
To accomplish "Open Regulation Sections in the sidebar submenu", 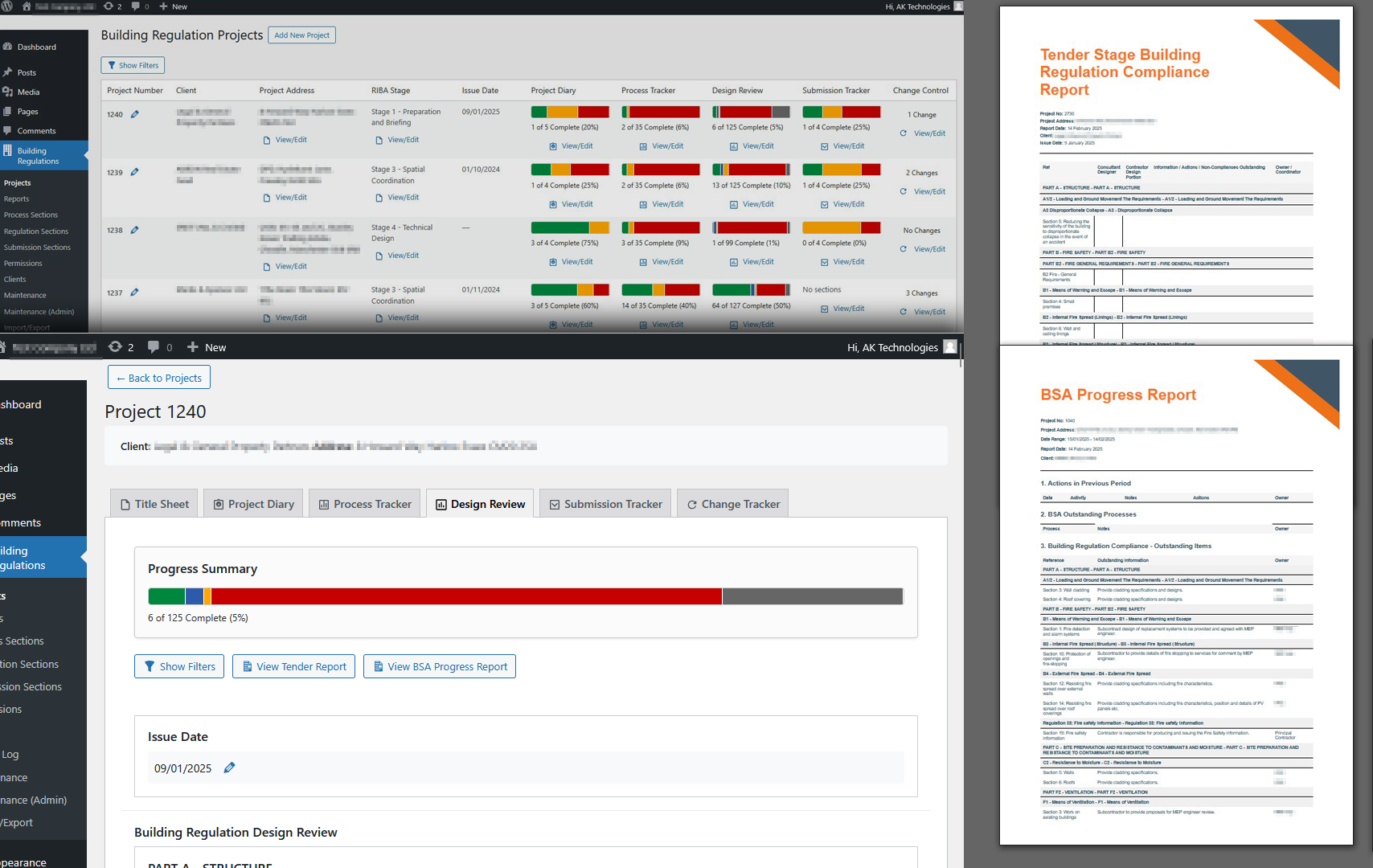I will point(36,231).
